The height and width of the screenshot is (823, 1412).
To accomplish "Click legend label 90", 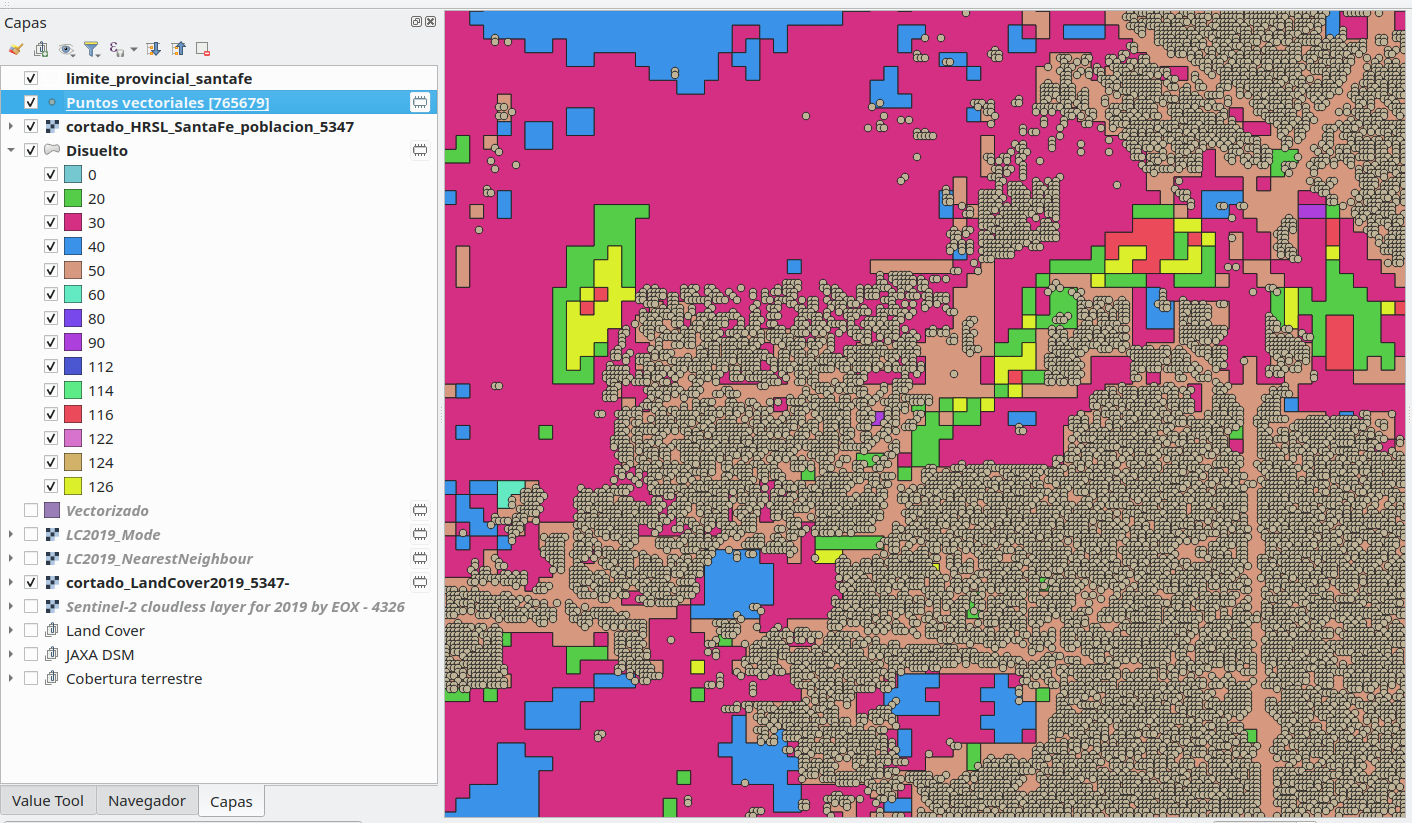I will [96, 342].
